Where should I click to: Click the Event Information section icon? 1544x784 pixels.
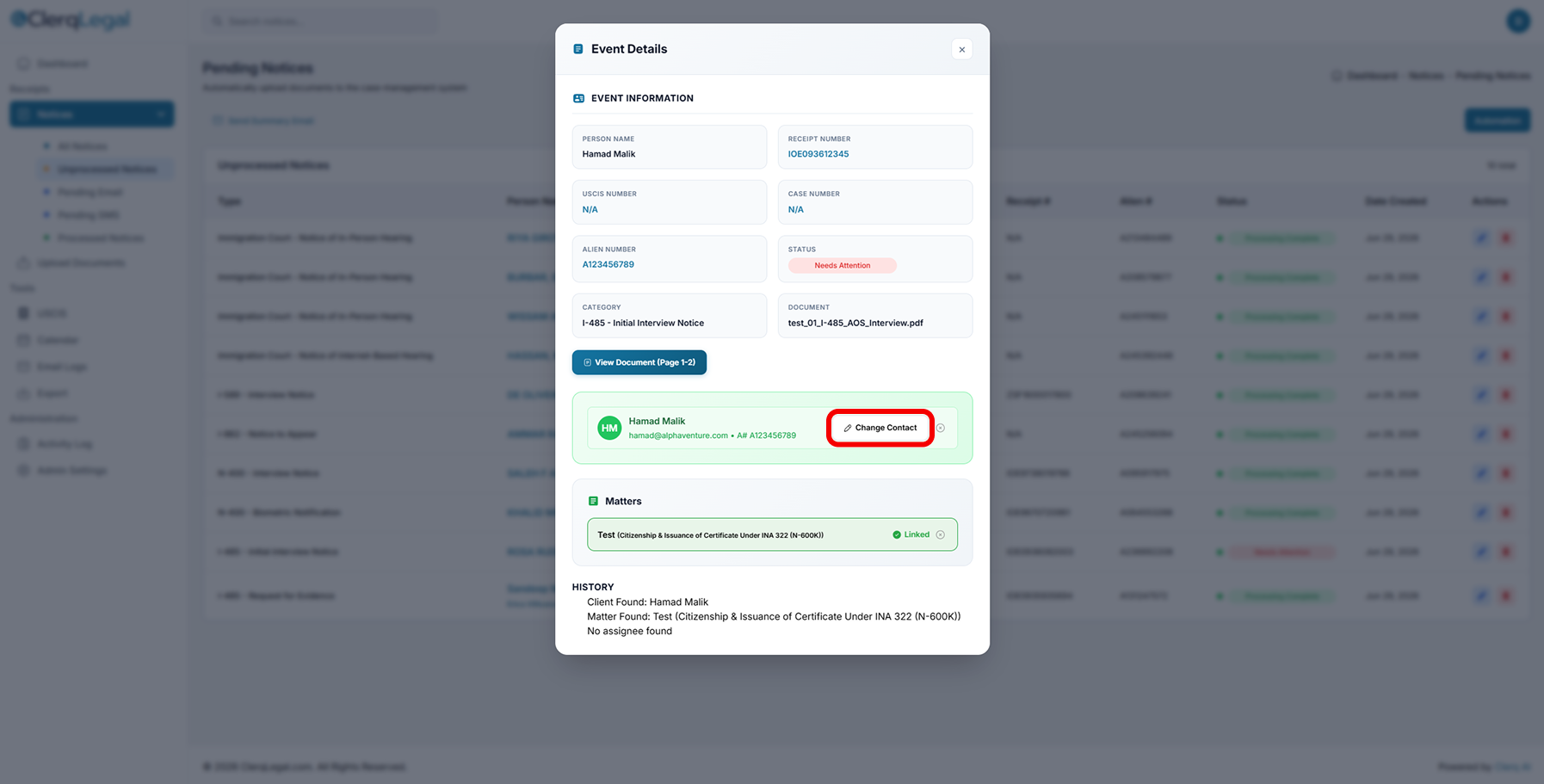pos(578,98)
